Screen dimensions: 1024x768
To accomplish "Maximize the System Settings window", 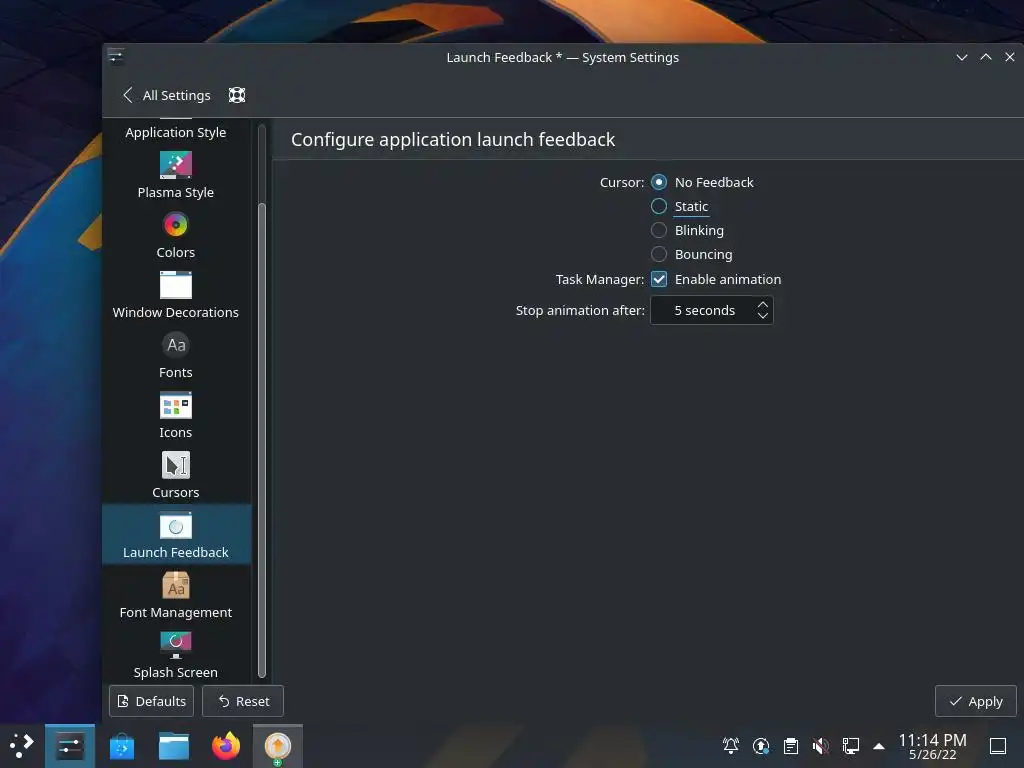I will coord(986,57).
